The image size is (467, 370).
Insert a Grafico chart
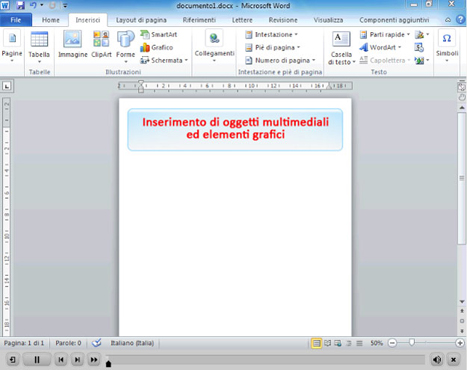coord(157,47)
